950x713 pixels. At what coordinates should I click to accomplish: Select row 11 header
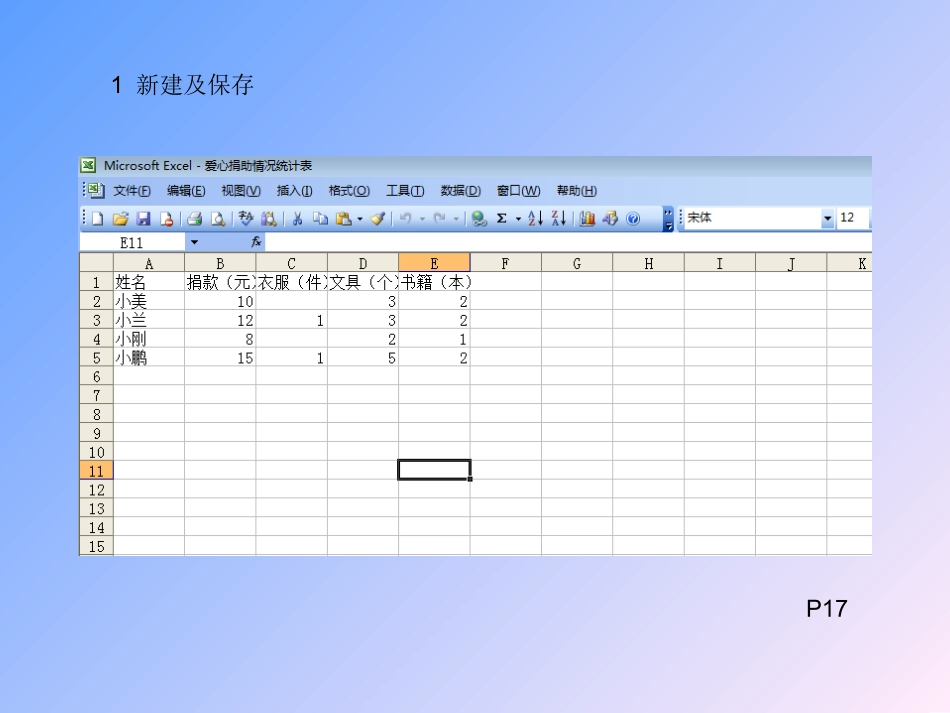(x=96, y=471)
